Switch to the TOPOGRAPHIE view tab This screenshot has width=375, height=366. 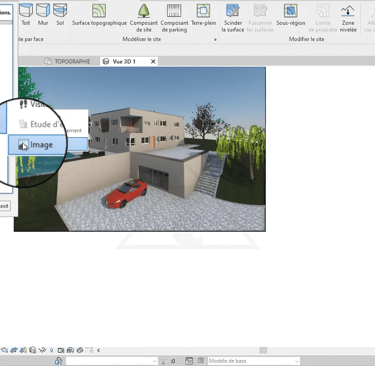pos(68,61)
